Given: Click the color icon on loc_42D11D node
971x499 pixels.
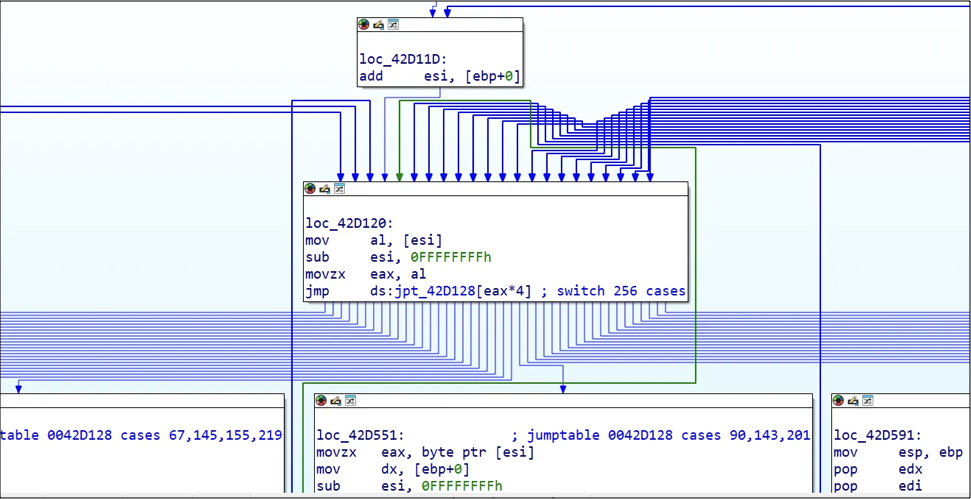Looking at the screenshot, I should (x=364, y=25).
